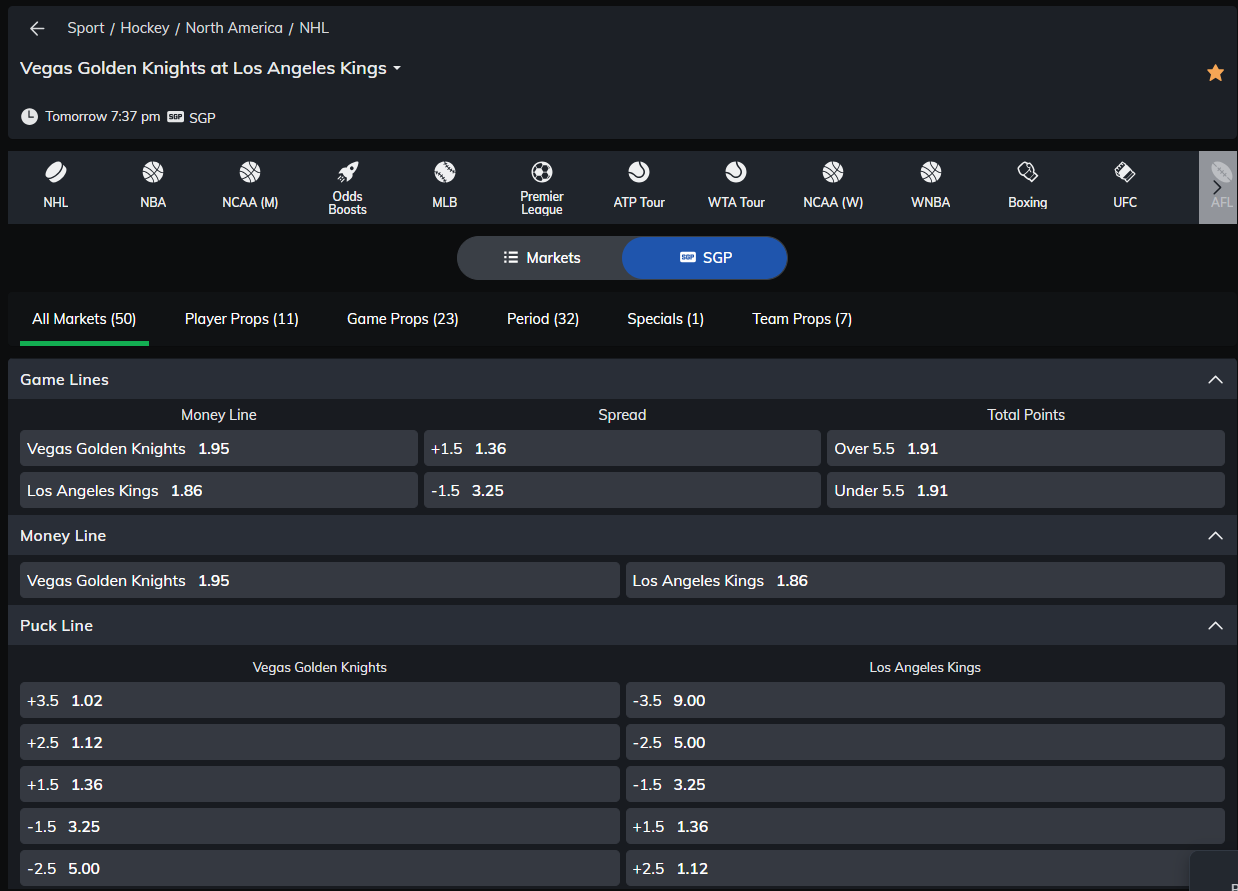Open the UFC icon
The image size is (1238, 891).
[1125, 172]
